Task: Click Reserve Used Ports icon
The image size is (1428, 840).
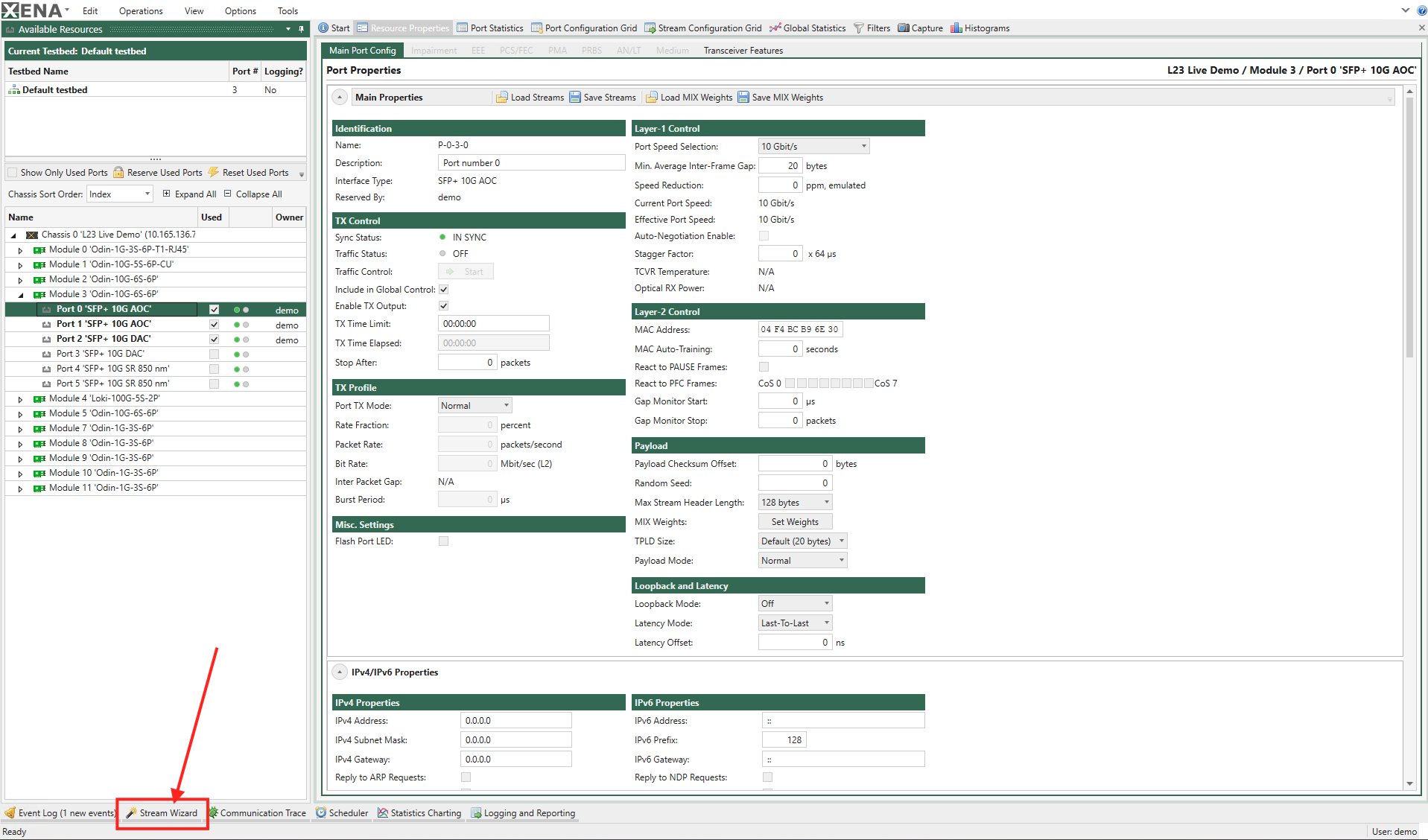Action: coord(118,173)
